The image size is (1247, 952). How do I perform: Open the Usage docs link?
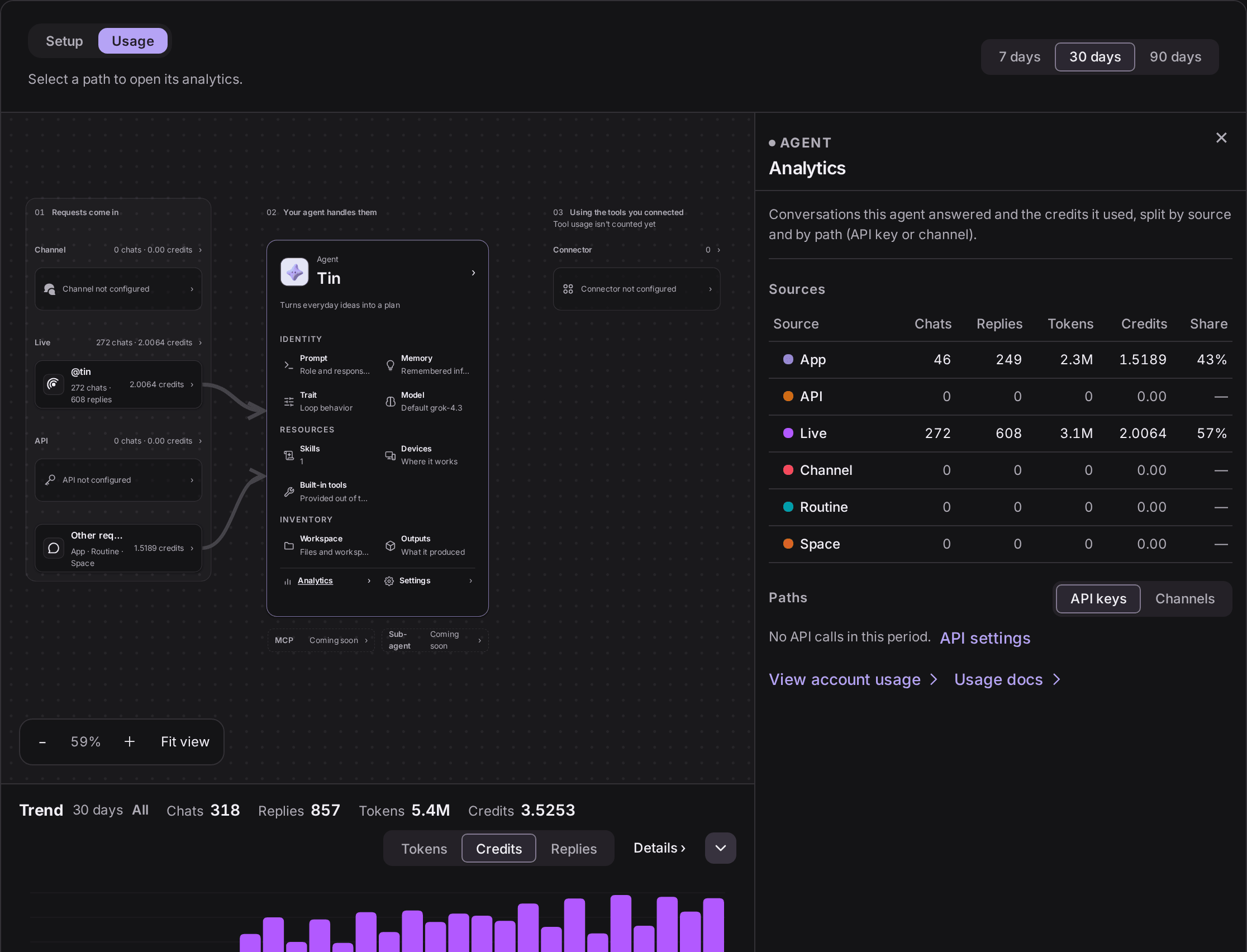[x=1007, y=679]
